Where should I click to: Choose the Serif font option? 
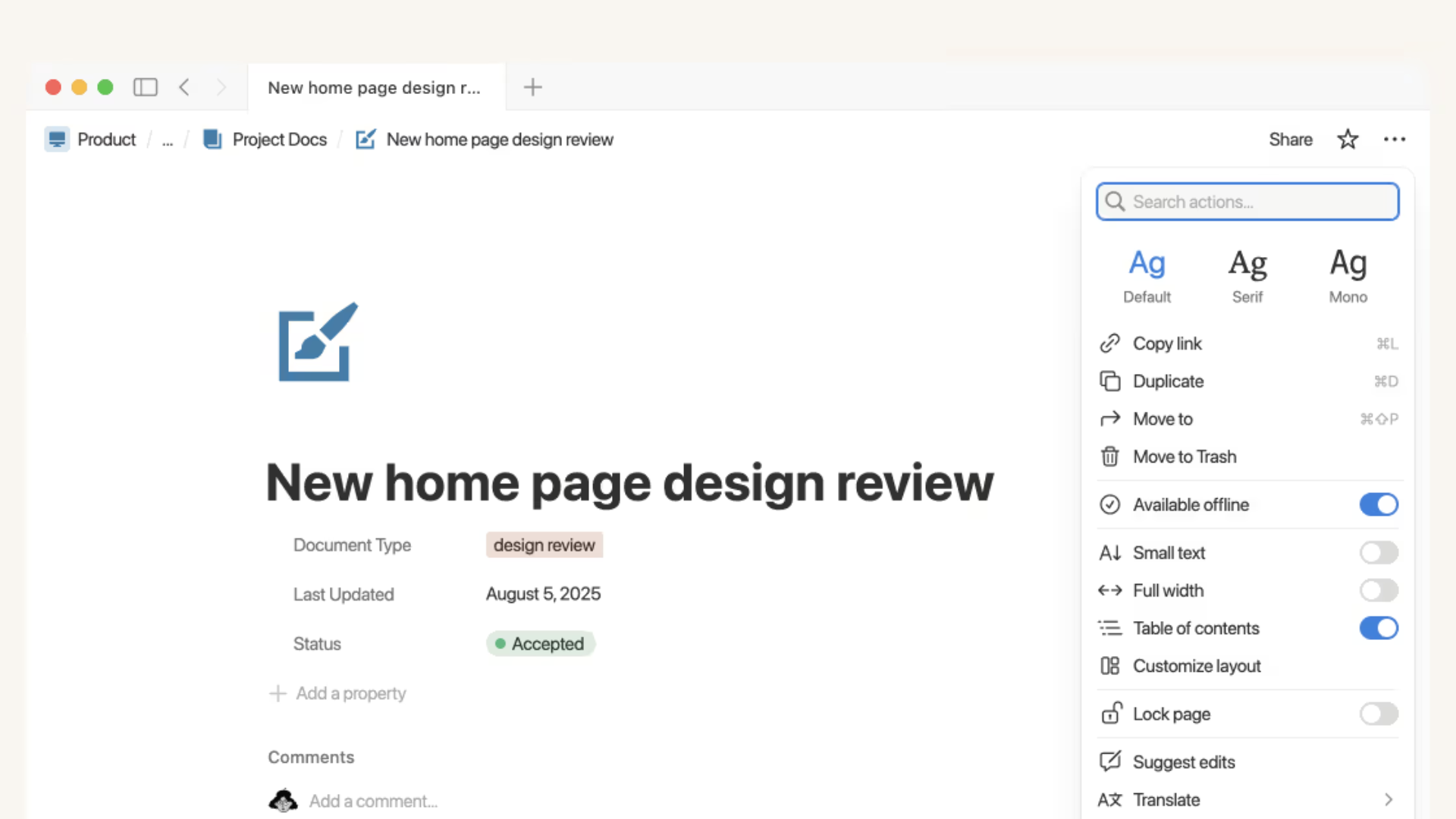pyautogui.click(x=1247, y=276)
